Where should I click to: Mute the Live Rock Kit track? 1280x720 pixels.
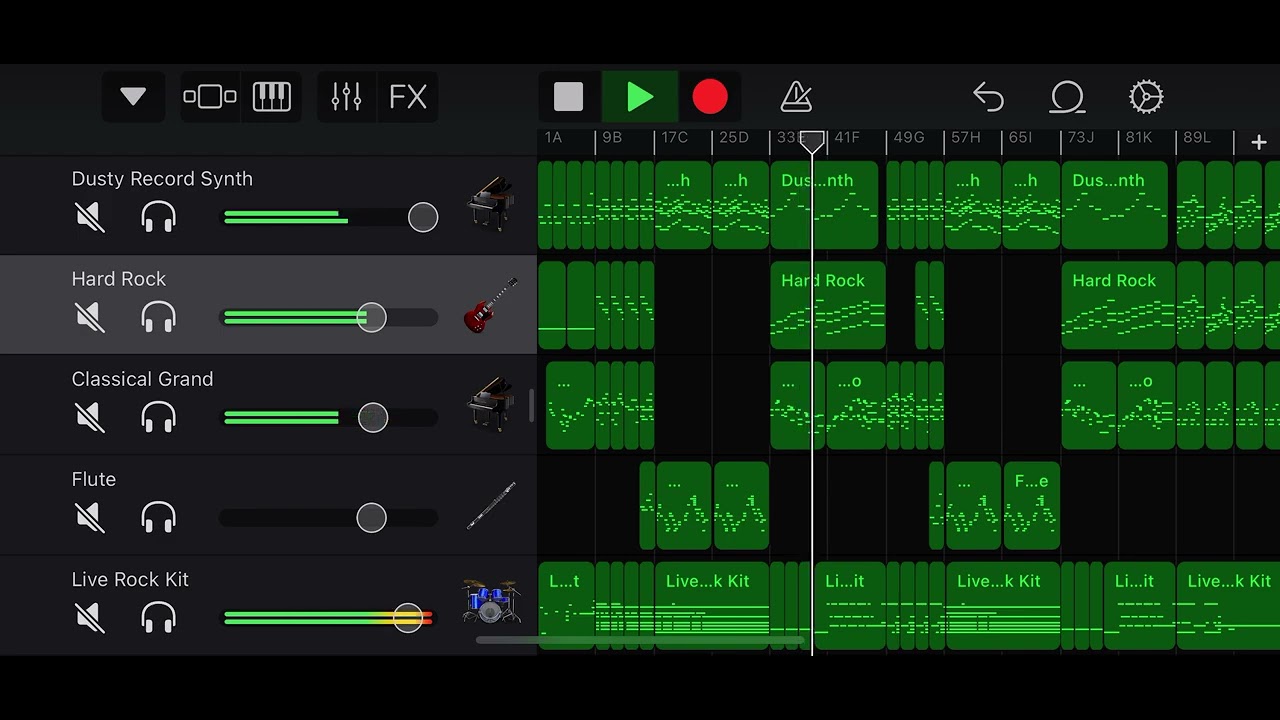(90, 617)
